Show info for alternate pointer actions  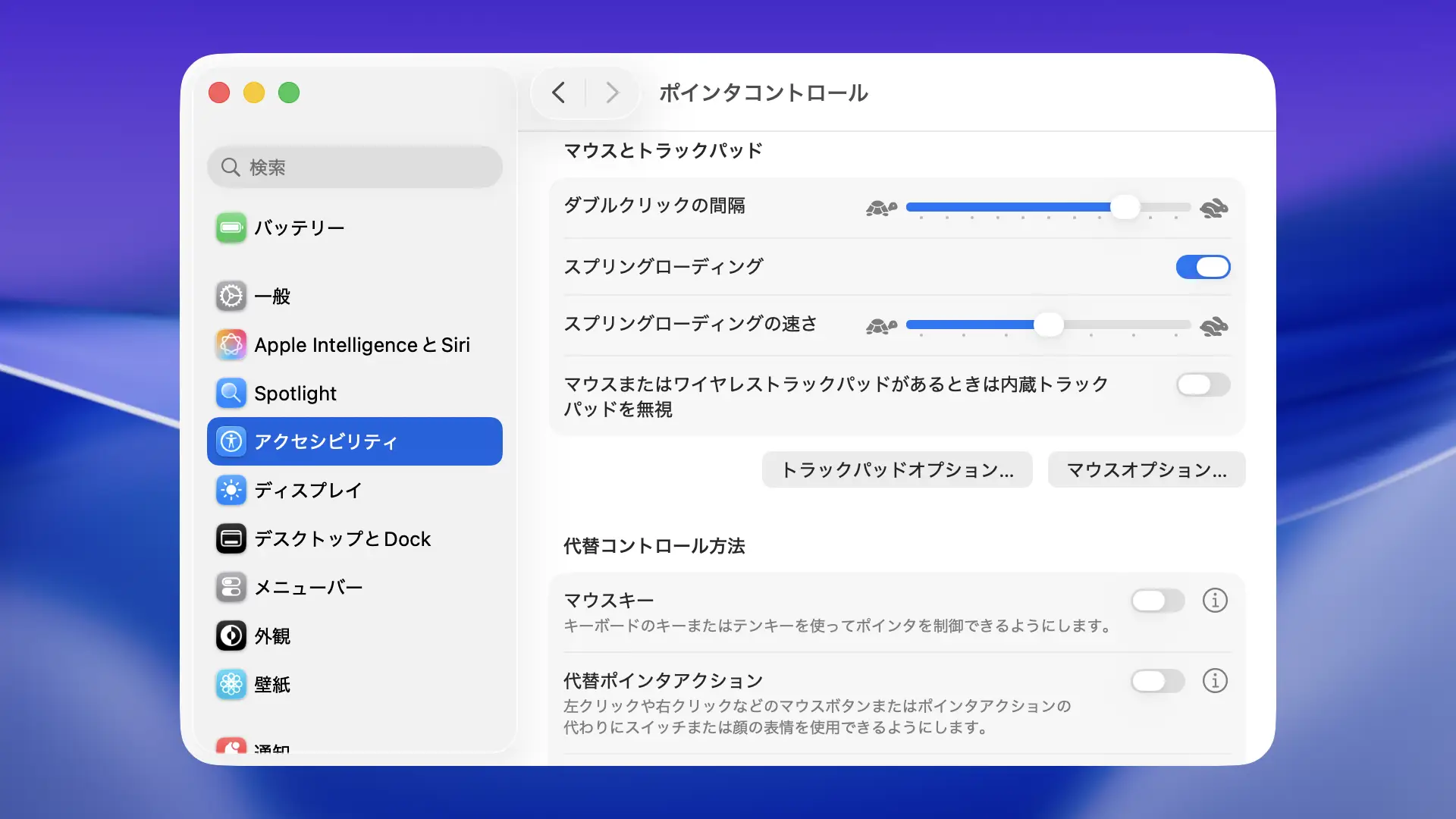1215,681
